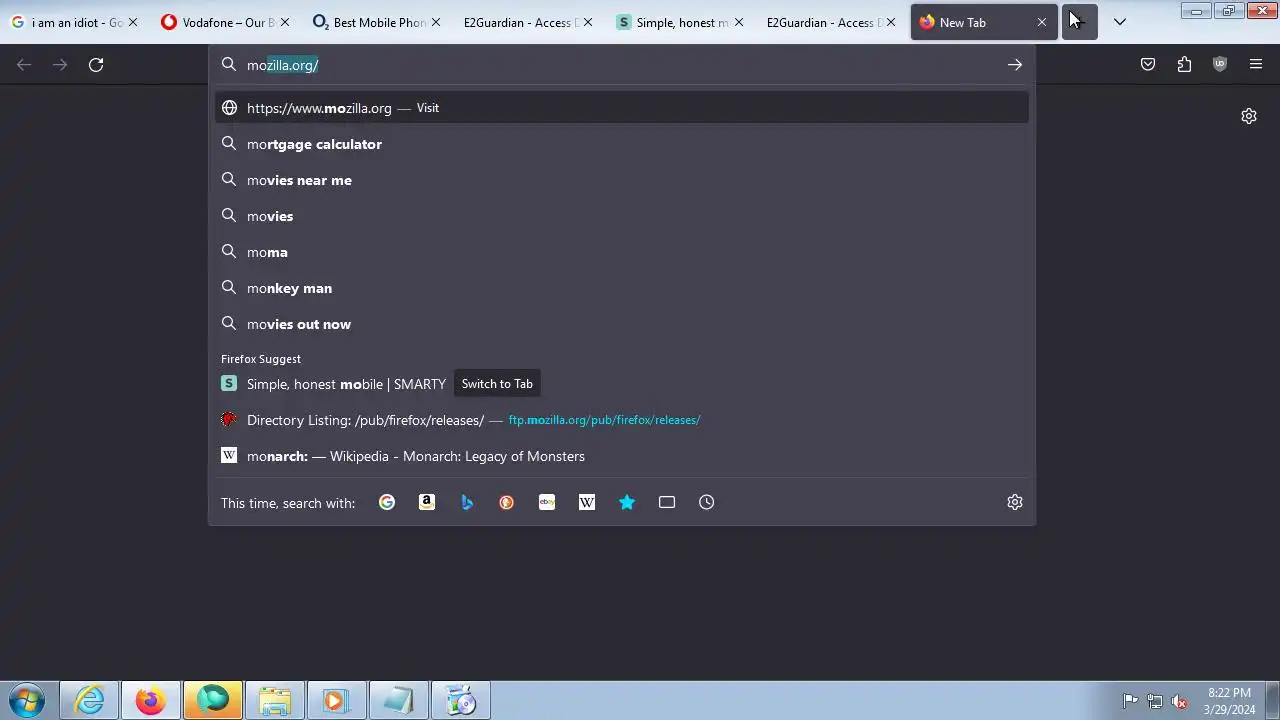The image size is (1280, 720).
Task: Search with Google one-off icon
Action: (387, 502)
